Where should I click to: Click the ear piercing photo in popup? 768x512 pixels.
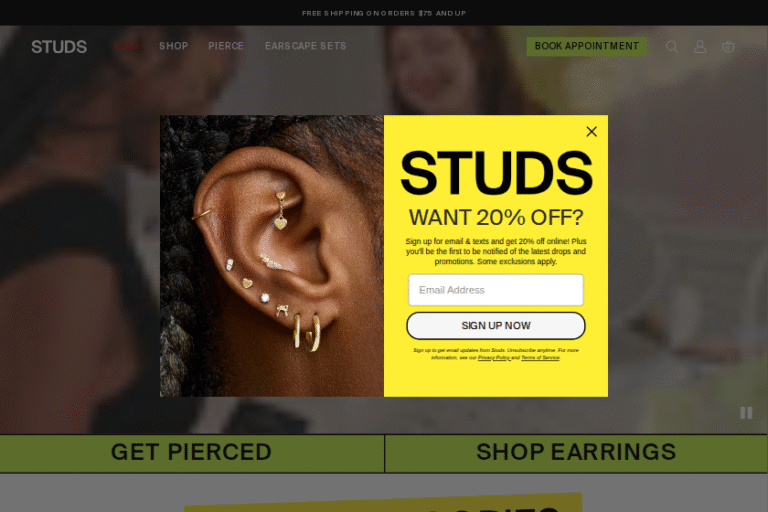click(272, 256)
